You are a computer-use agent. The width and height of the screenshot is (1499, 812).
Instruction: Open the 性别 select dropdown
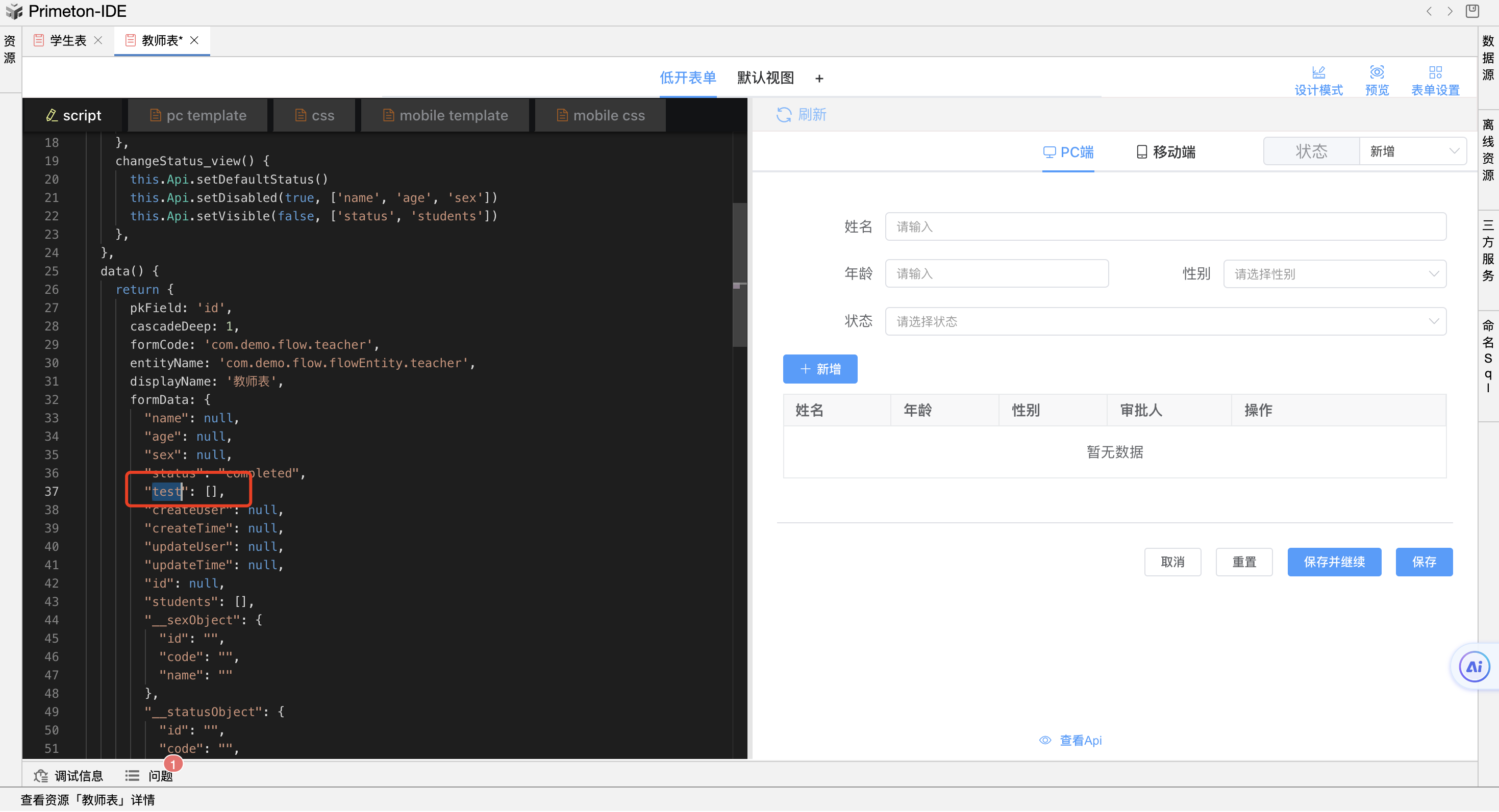pos(1334,274)
